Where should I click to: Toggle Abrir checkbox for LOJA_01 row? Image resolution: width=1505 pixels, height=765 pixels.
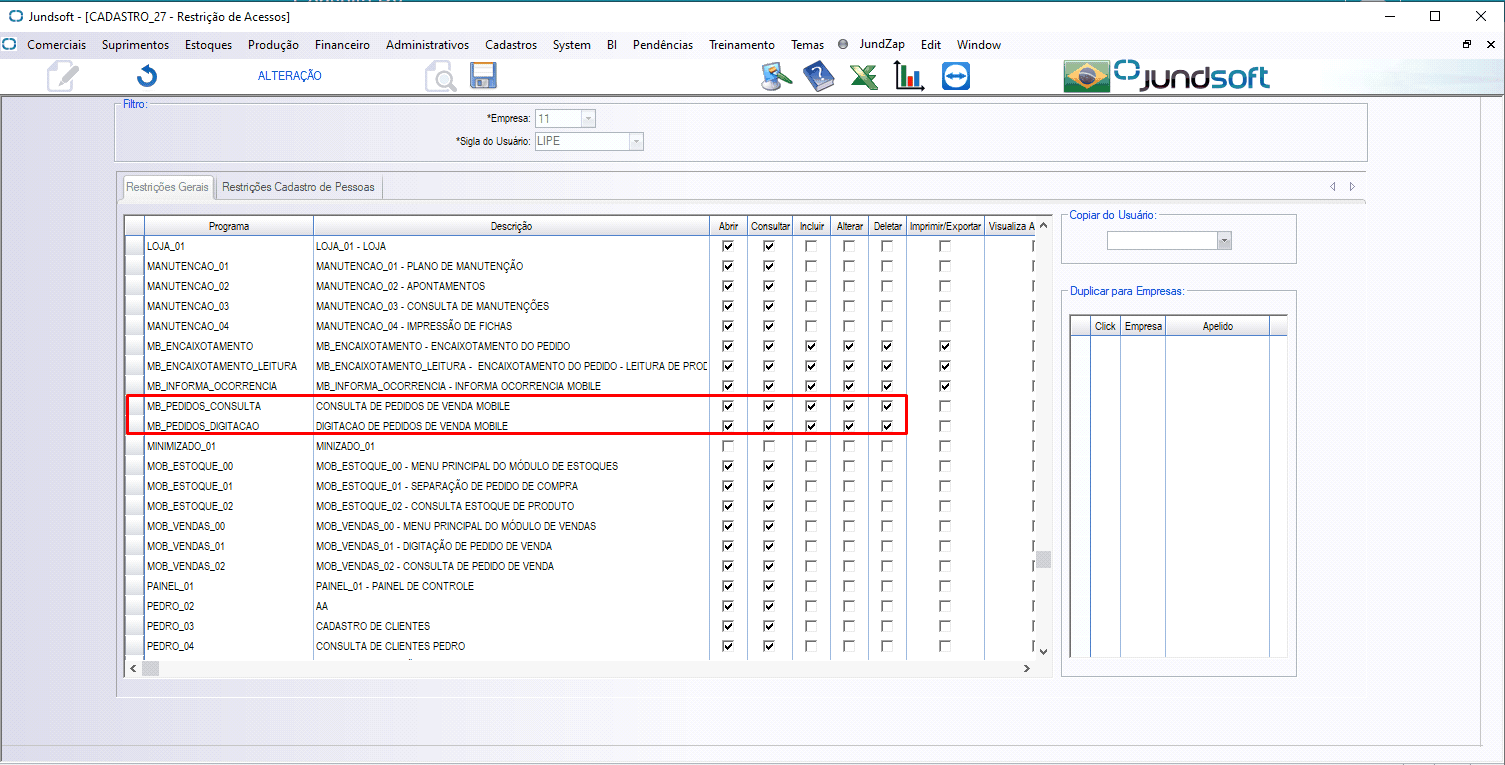point(728,246)
